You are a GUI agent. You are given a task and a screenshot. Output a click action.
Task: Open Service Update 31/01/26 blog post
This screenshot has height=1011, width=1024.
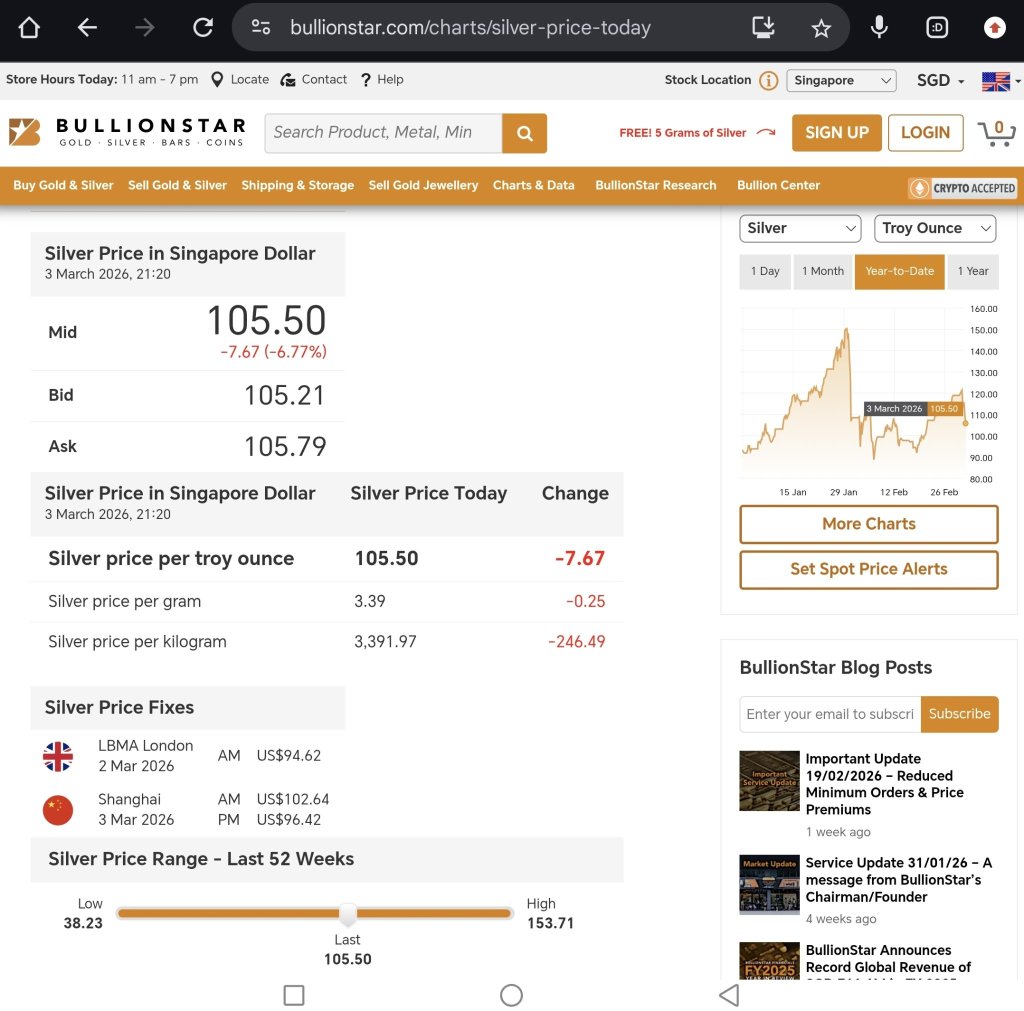coord(898,879)
